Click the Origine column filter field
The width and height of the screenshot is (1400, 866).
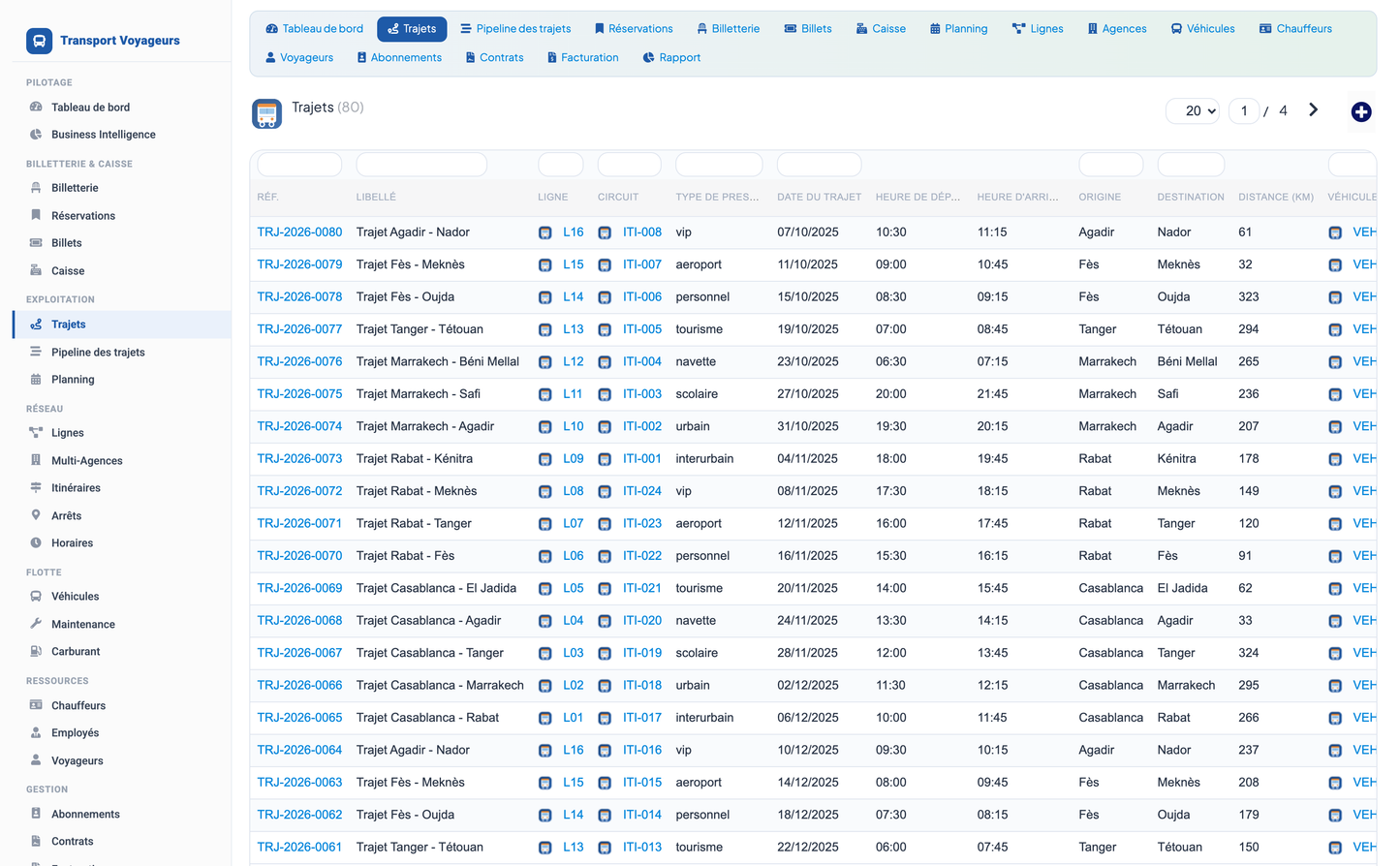pos(1111,165)
